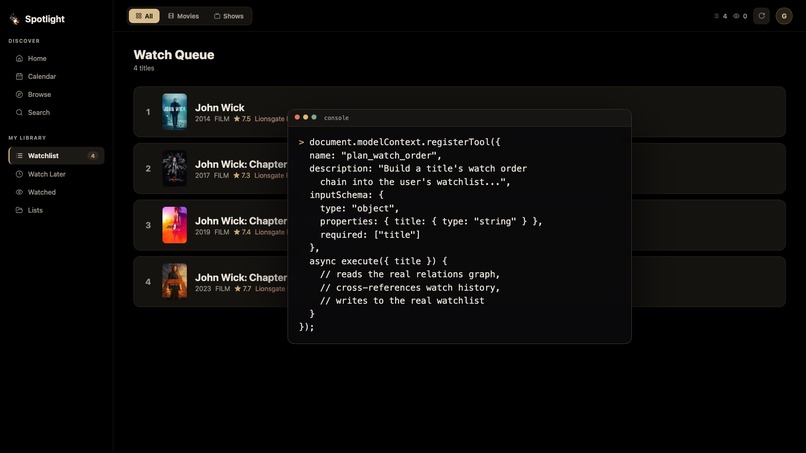This screenshot has width=806, height=453.
Task: Click the queue count icon showing 4
Action: pos(720,16)
